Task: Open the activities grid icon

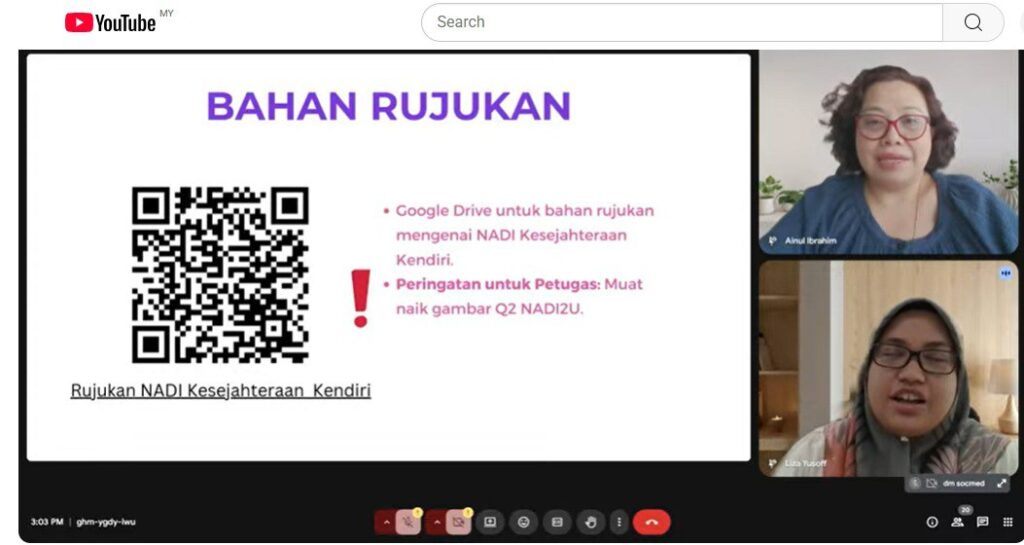Action: click(1007, 522)
